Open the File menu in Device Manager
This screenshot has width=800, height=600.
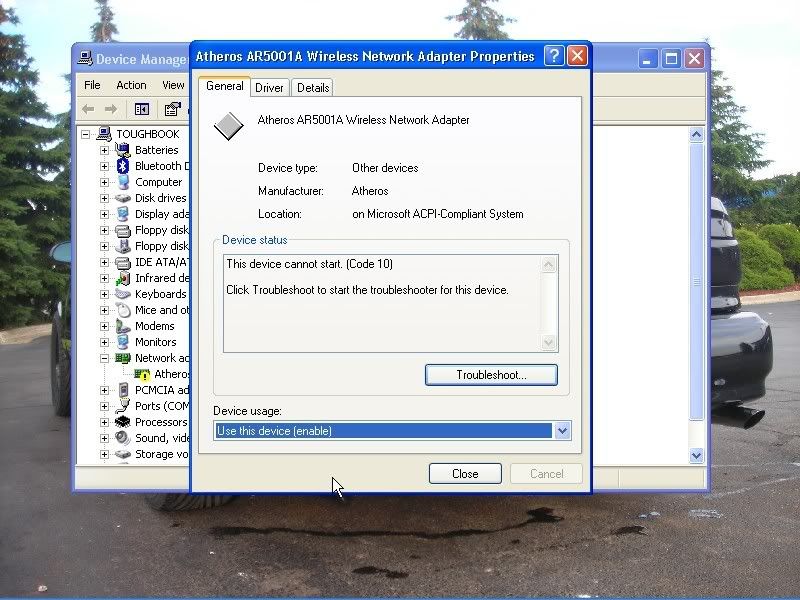tap(92, 85)
